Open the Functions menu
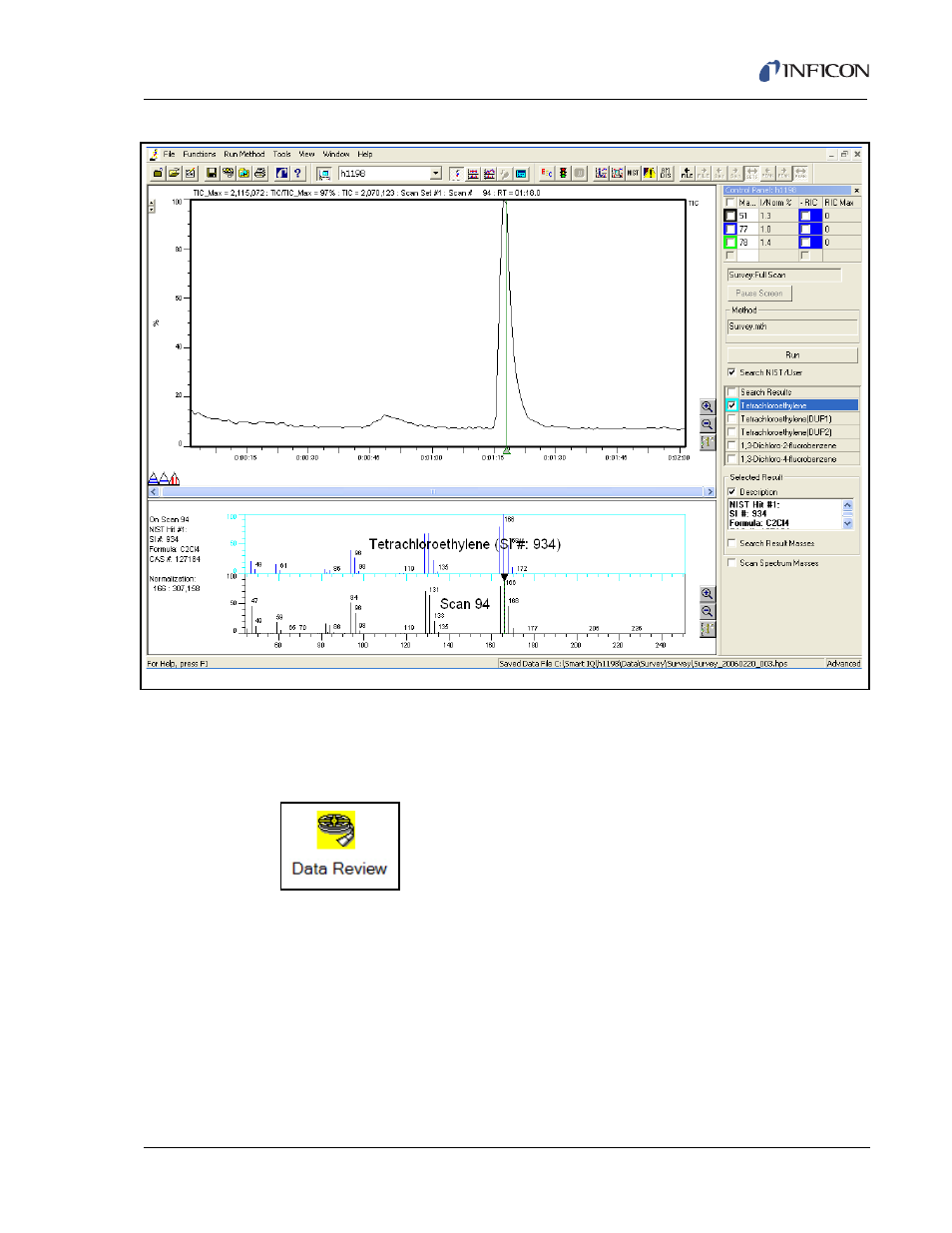 [x=200, y=155]
